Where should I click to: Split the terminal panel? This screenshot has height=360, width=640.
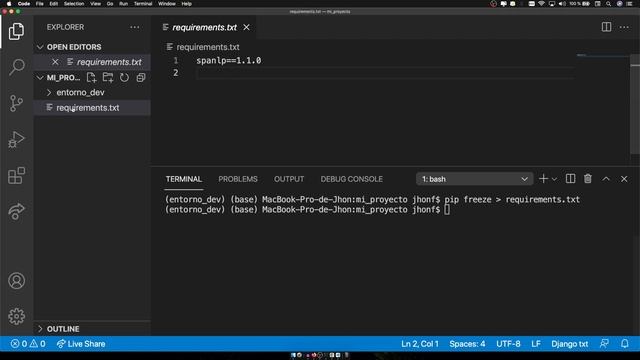pyautogui.click(x=570, y=179)
